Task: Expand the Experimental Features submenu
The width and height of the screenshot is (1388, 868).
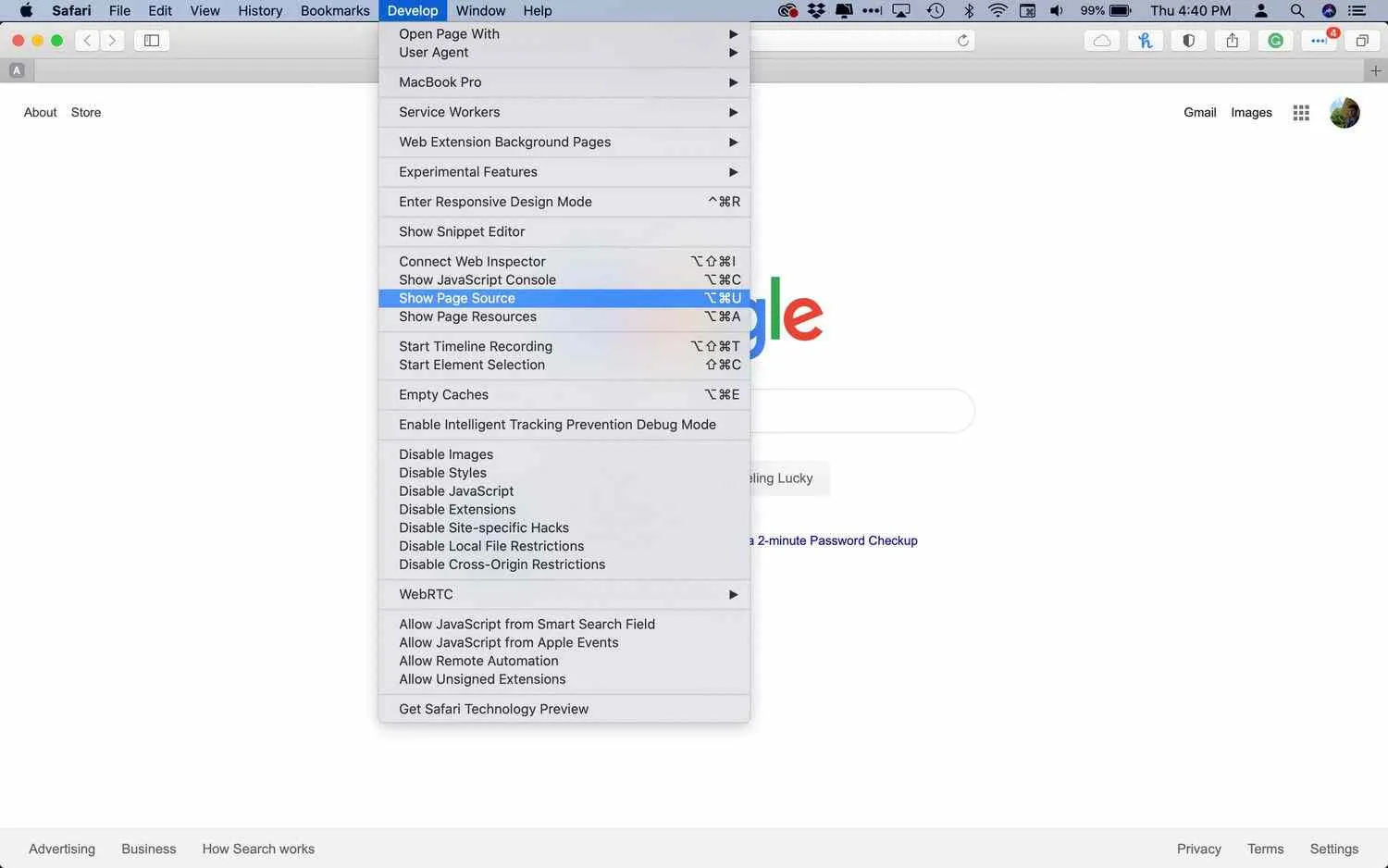Action: pyautogui.click(x=564, y=172)
